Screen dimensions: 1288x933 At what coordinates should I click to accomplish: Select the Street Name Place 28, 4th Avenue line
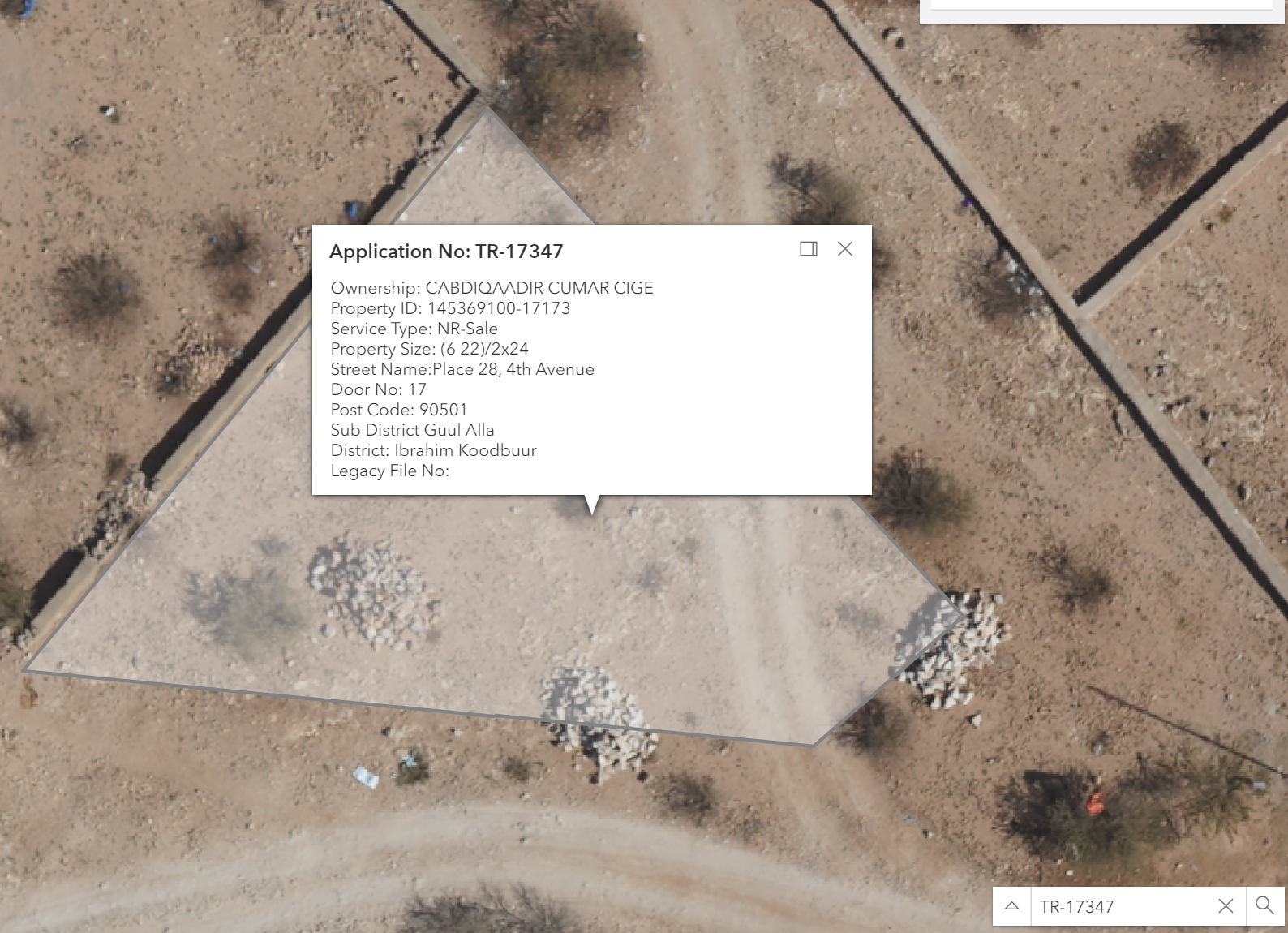point(462,369)
